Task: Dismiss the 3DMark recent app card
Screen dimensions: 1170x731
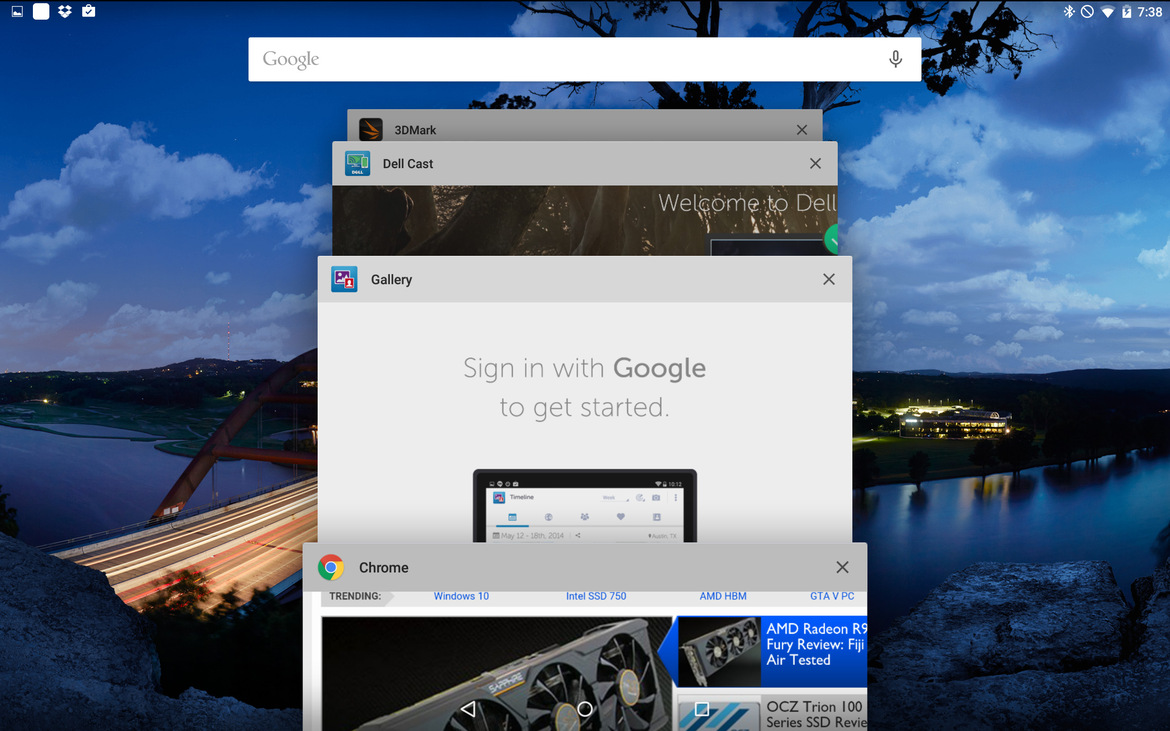Action: coord(802,130)
